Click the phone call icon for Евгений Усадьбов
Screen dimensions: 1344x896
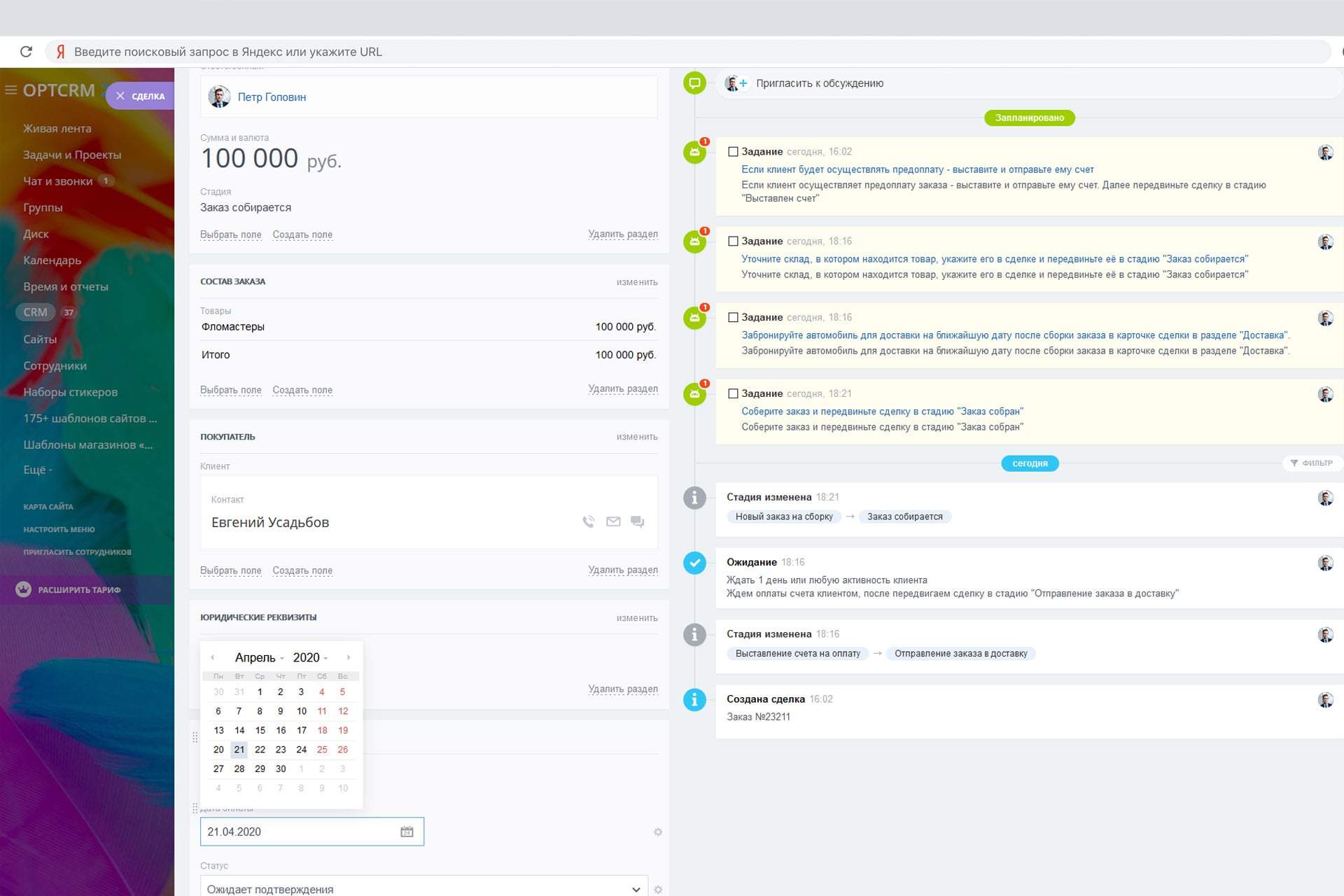pos(588,521)
